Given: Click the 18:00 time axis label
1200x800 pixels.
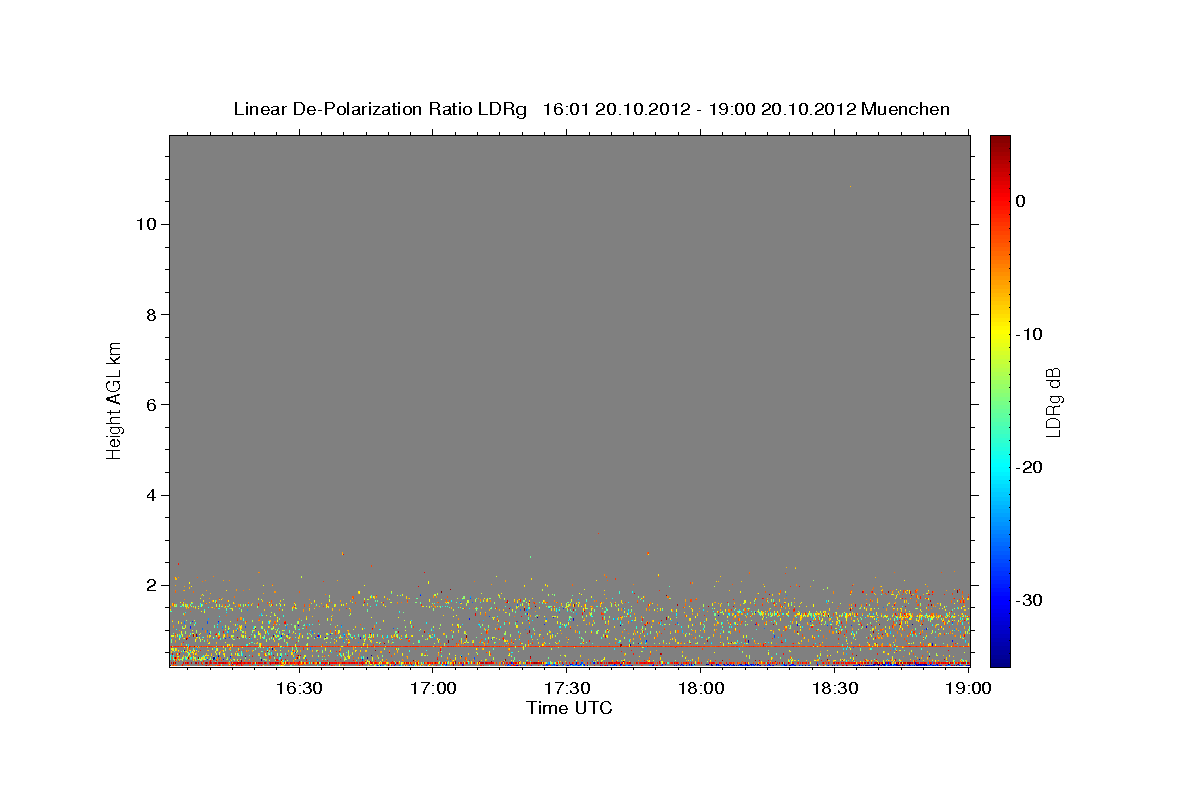Looking at the screenshot, I should (x=702, y=688).
